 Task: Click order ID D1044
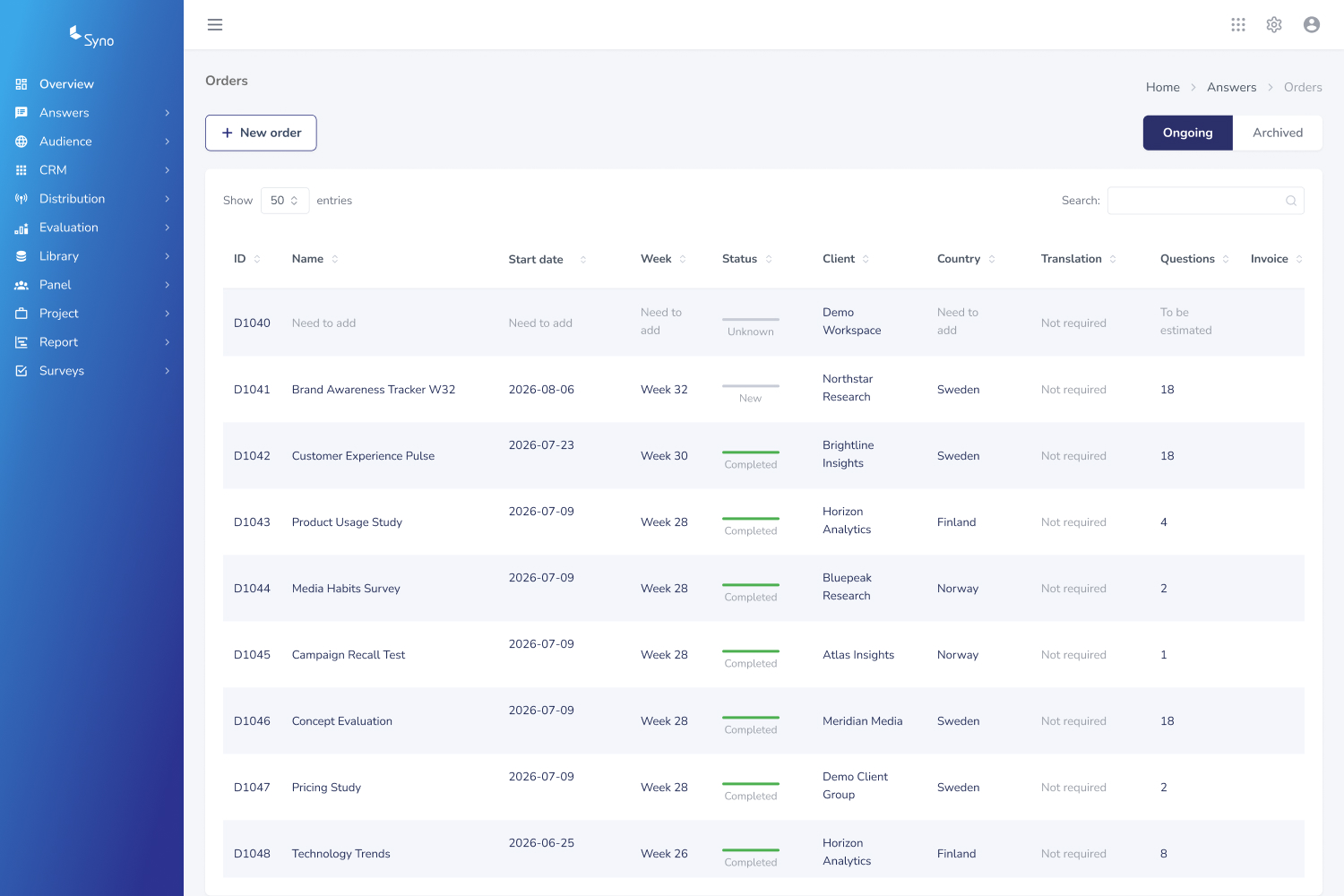(x=252, y=589)
